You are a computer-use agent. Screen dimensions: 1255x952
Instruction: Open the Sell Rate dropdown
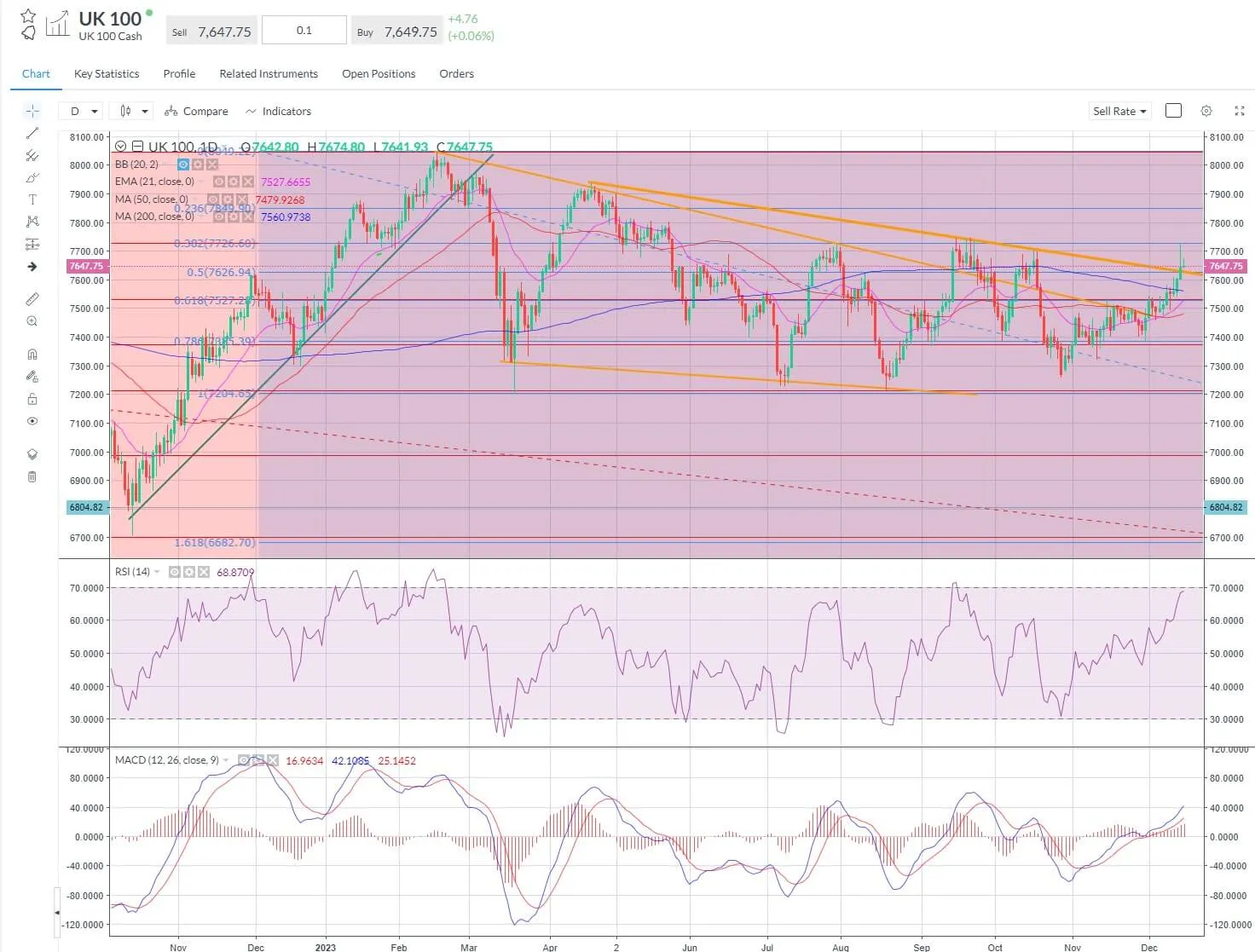point(1120,111)
